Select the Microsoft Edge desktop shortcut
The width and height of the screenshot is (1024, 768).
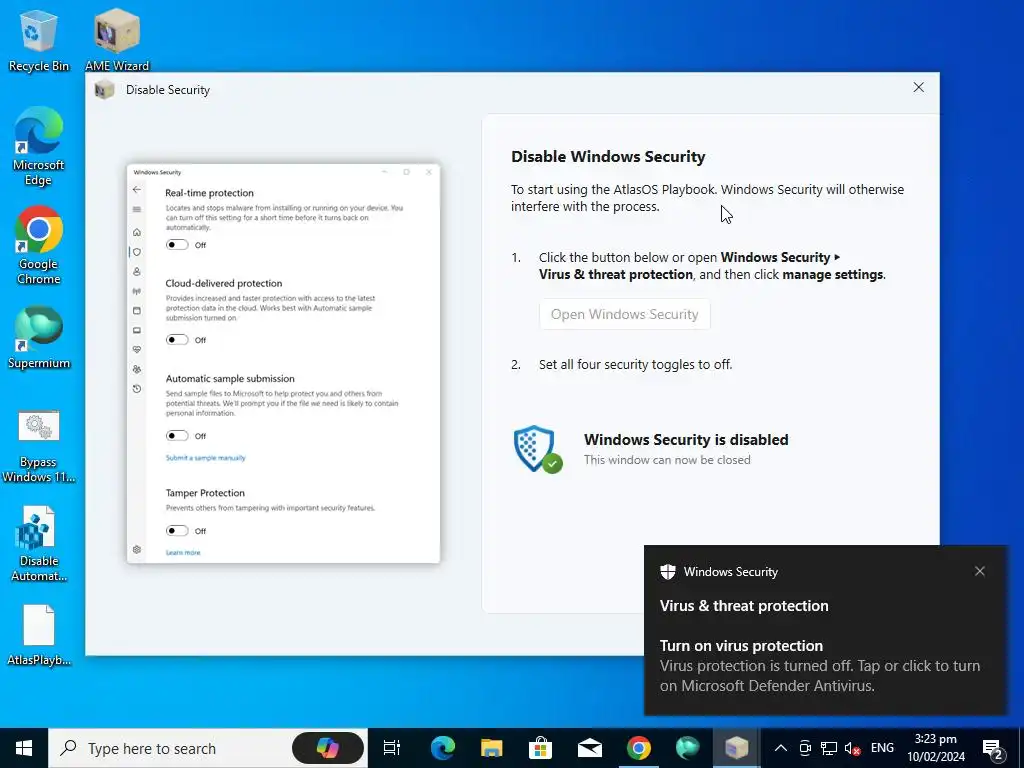(38, 147)
